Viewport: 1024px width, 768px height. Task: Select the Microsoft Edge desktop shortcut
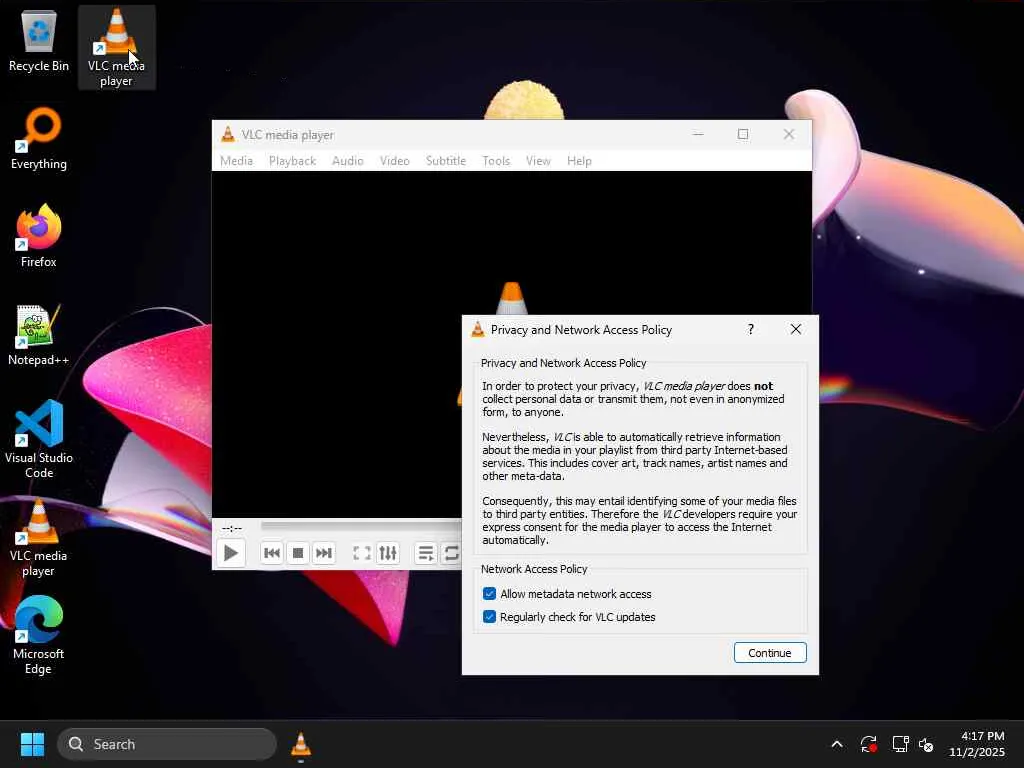pyautogui.click(x=39, y=635)
